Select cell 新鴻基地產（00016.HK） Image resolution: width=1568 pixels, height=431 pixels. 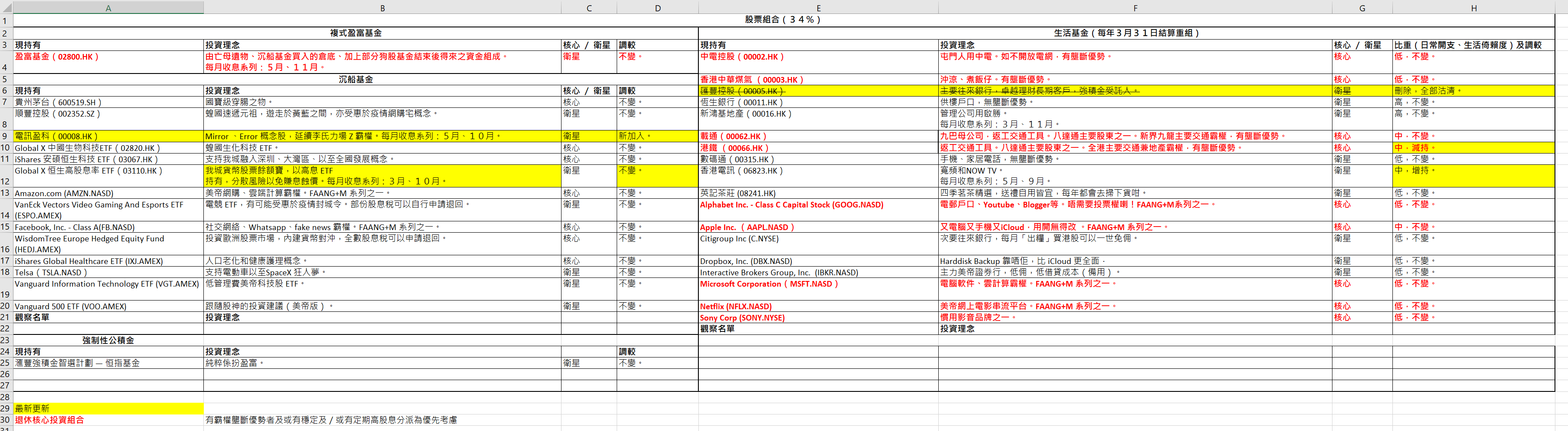click(818, 119)
